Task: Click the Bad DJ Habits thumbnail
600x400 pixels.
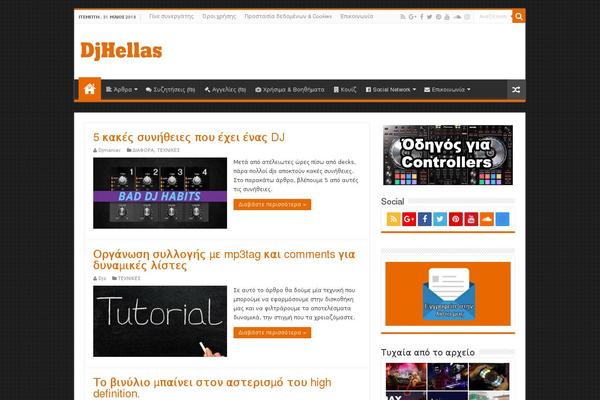Action: pyautogui.click(x=160, y=193)
